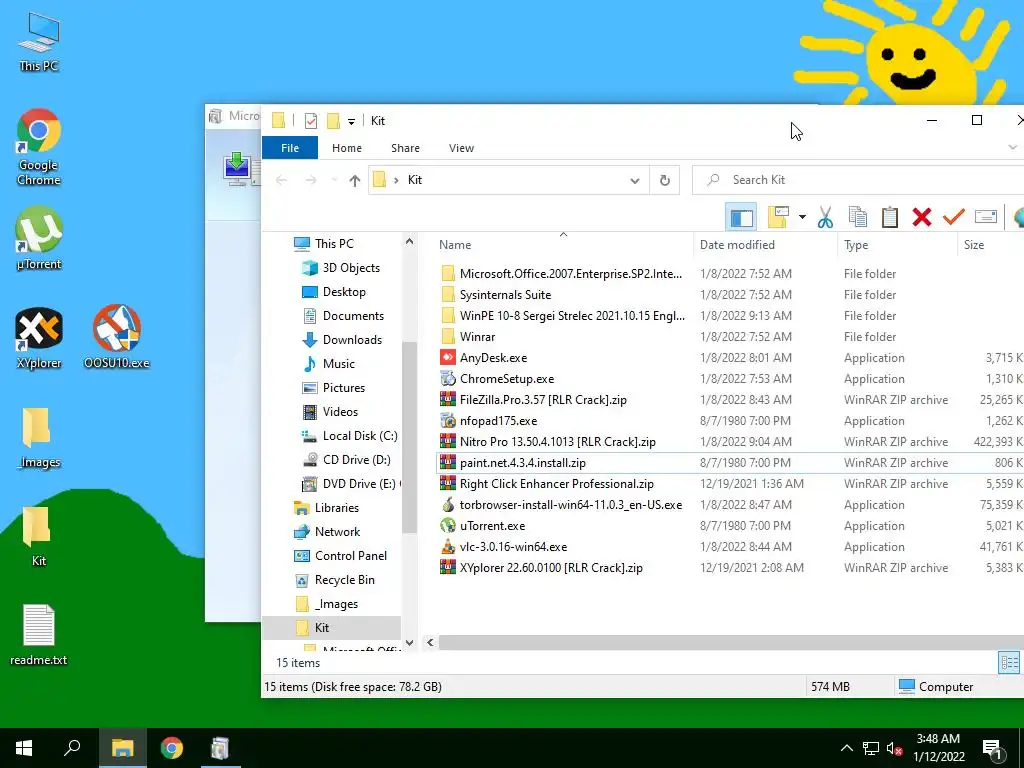Select the Sysinternals Suite folder

click(505, 295)
